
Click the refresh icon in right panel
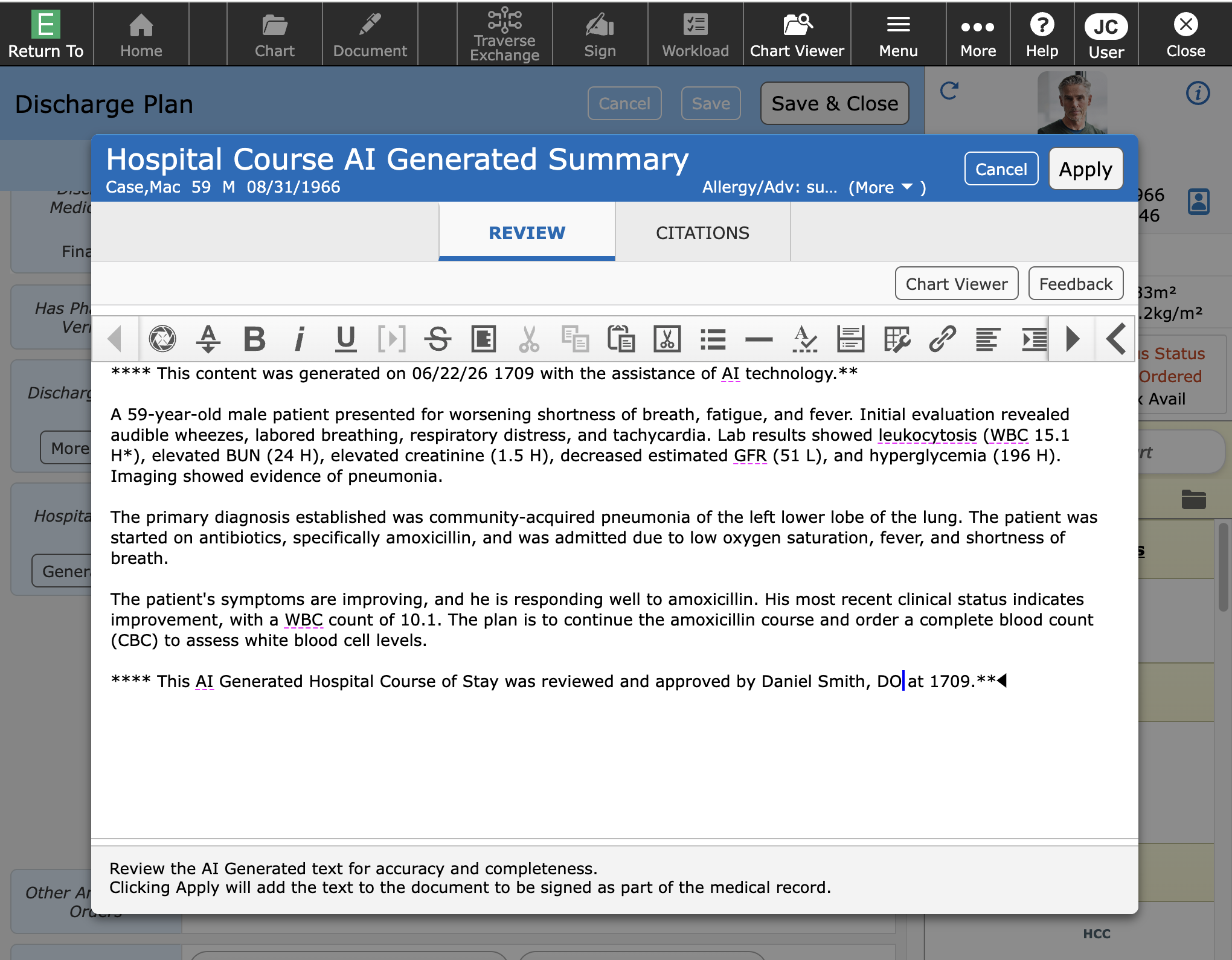coord(949,91)
